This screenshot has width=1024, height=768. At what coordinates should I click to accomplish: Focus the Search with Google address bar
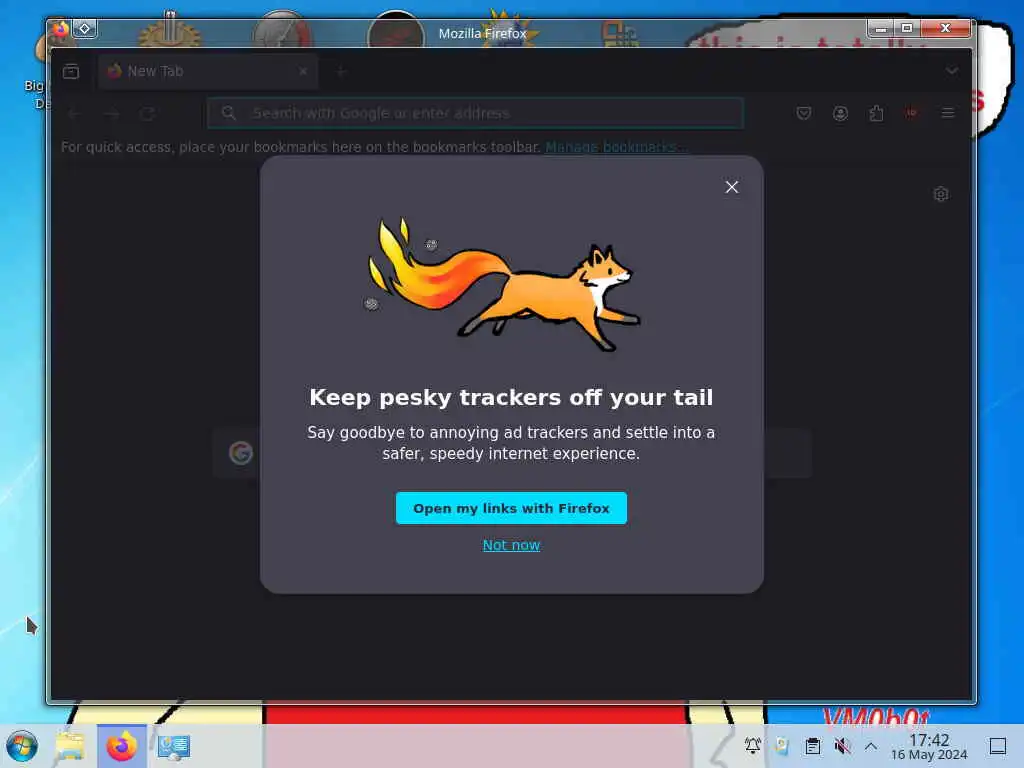click(475, 113)
